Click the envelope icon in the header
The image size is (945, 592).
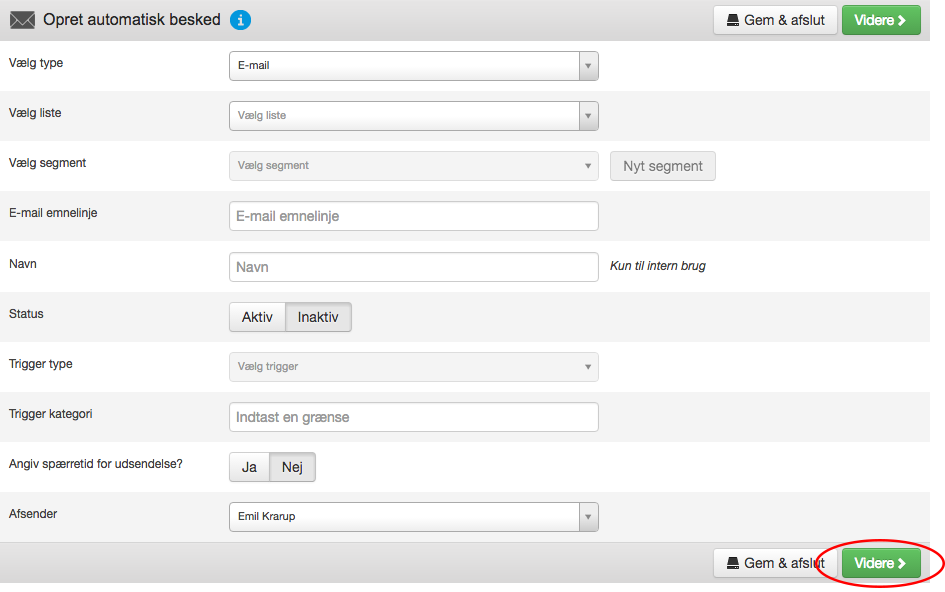[22, 20]
